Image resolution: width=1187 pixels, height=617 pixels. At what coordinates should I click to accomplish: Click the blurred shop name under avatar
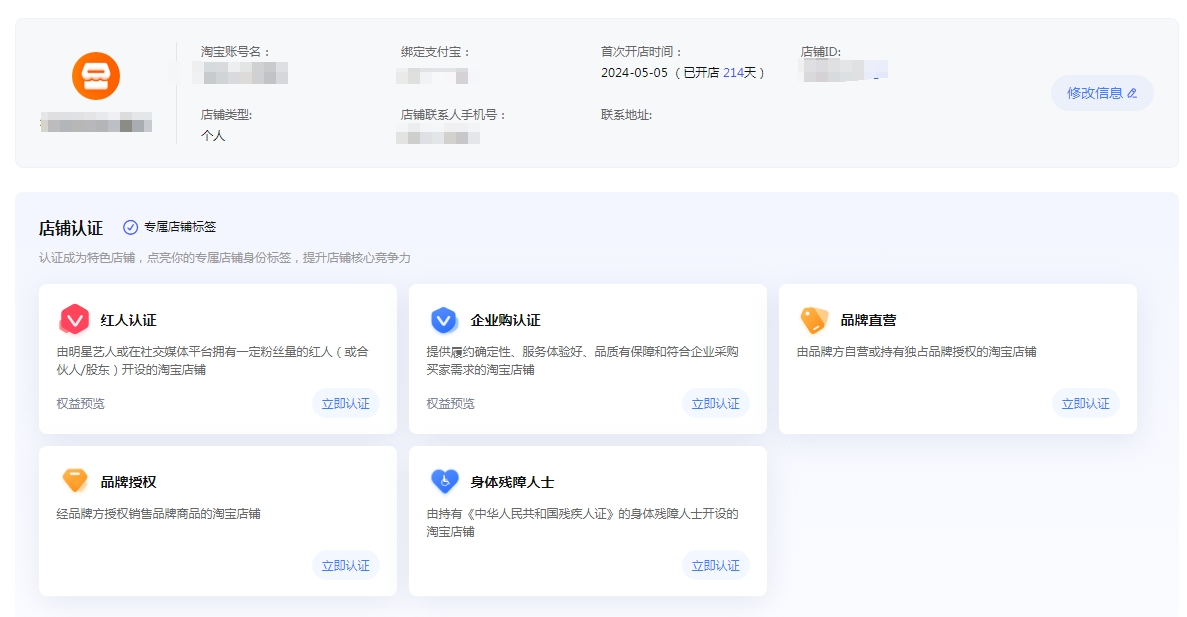click(96, 122)
